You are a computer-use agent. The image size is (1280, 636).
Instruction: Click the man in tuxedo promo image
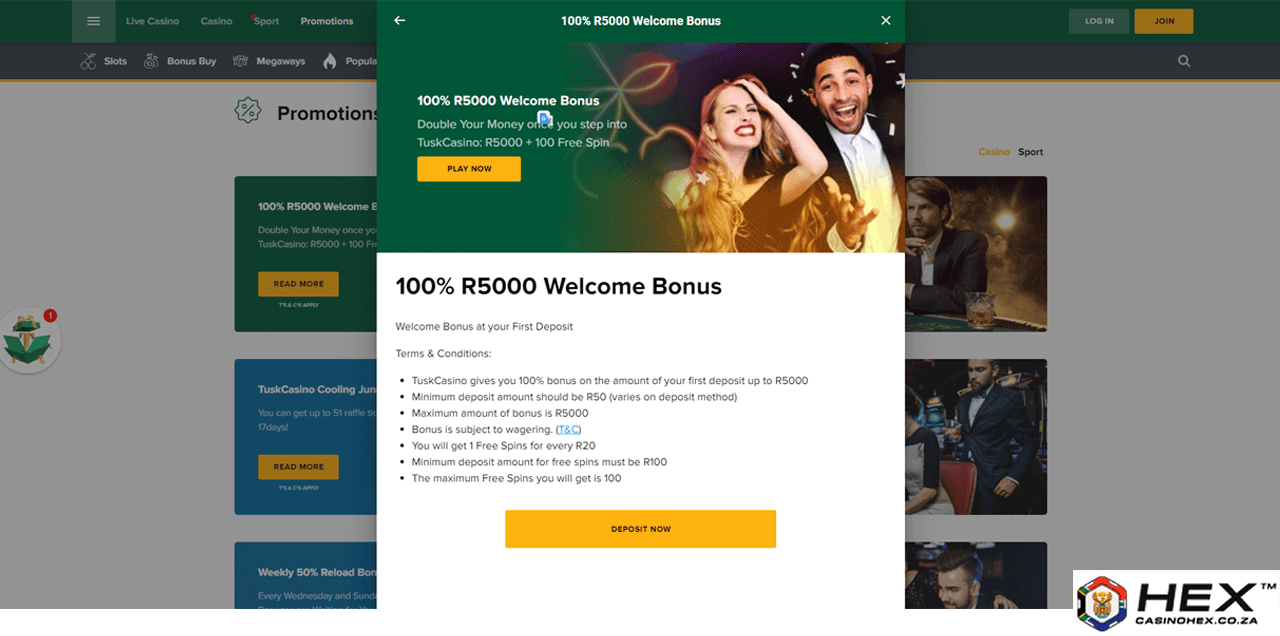(976, 437)
